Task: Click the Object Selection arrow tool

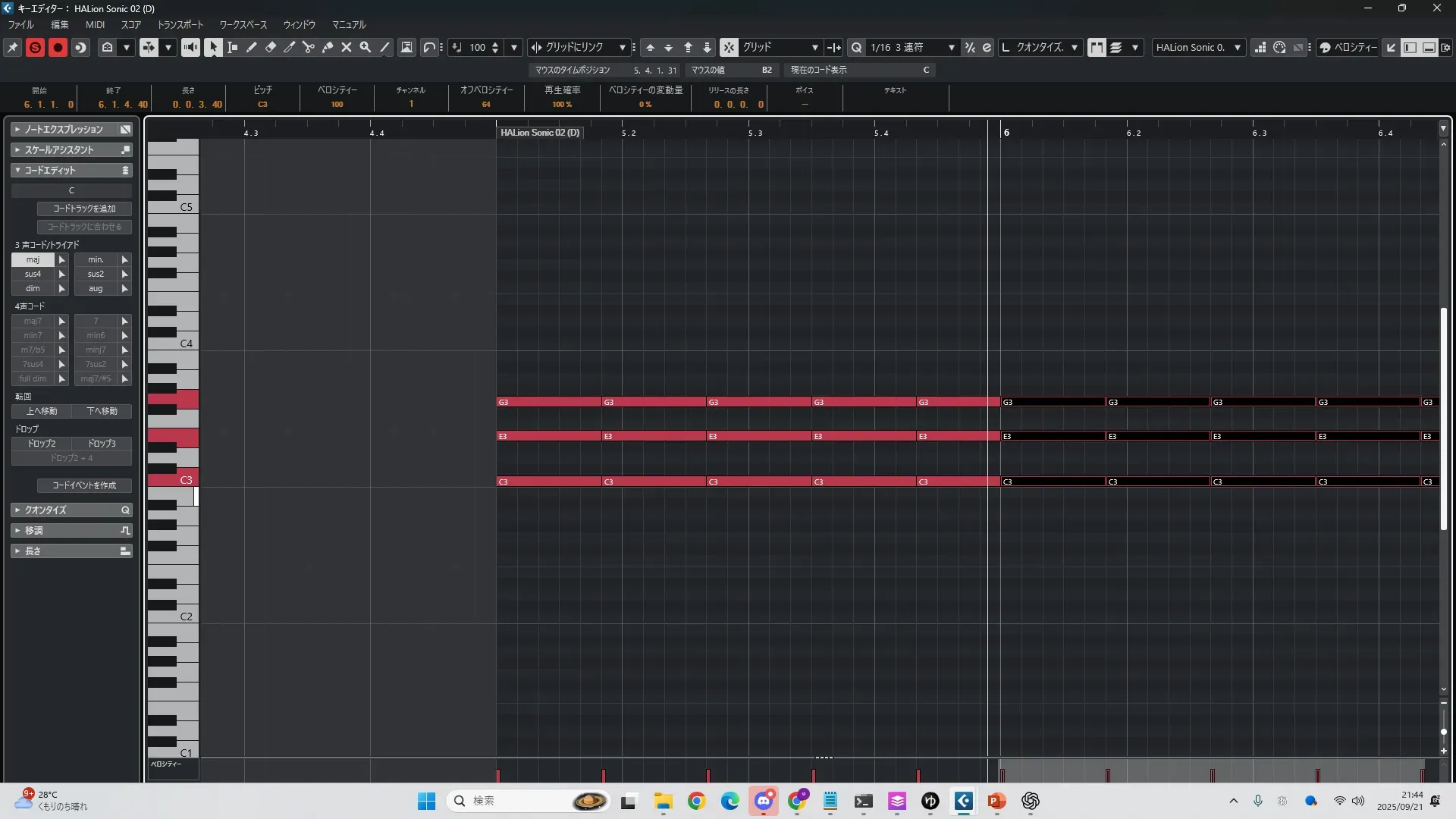Action: click(213, 47)
